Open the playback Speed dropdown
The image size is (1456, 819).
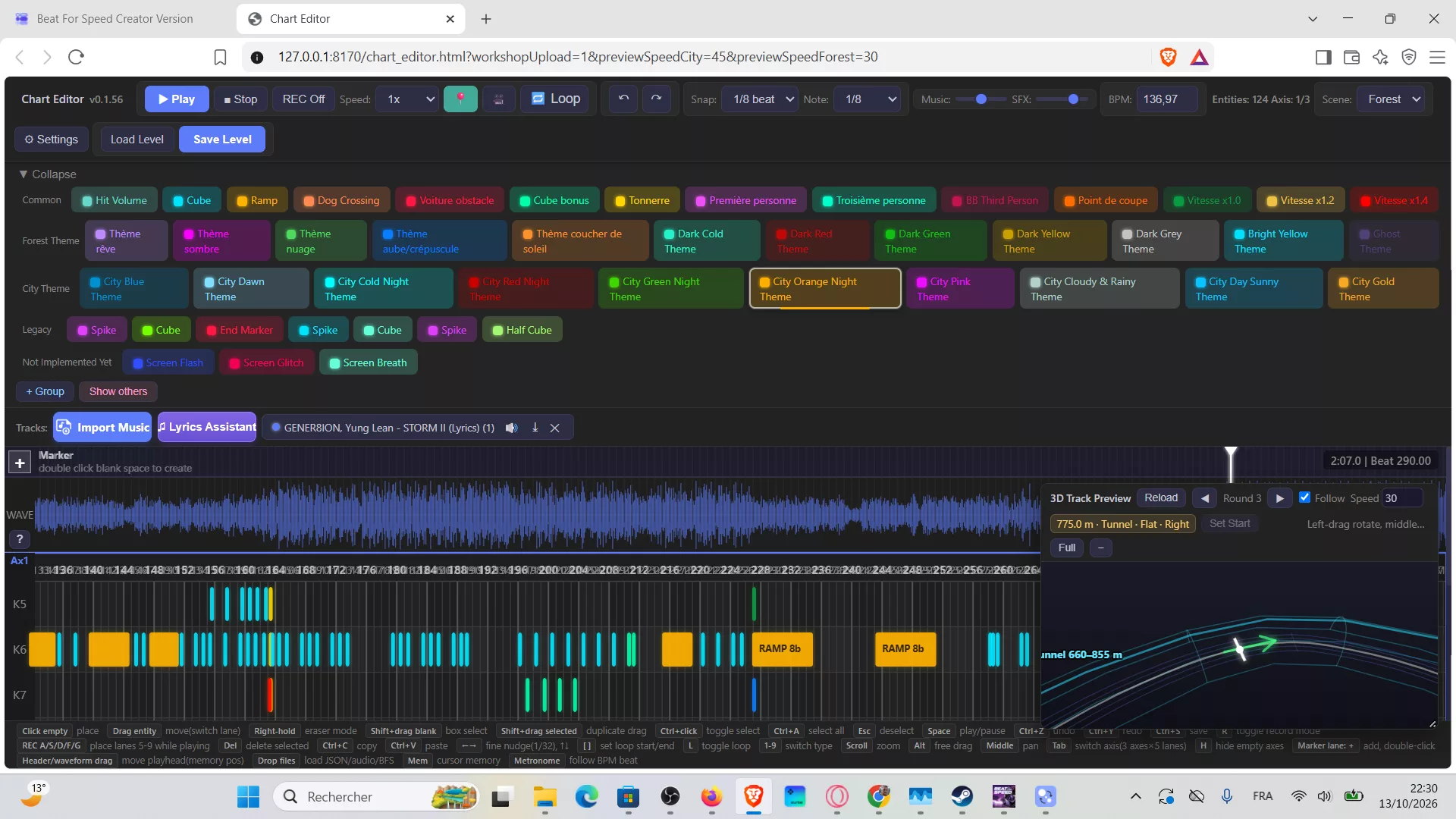click(408, 99)
